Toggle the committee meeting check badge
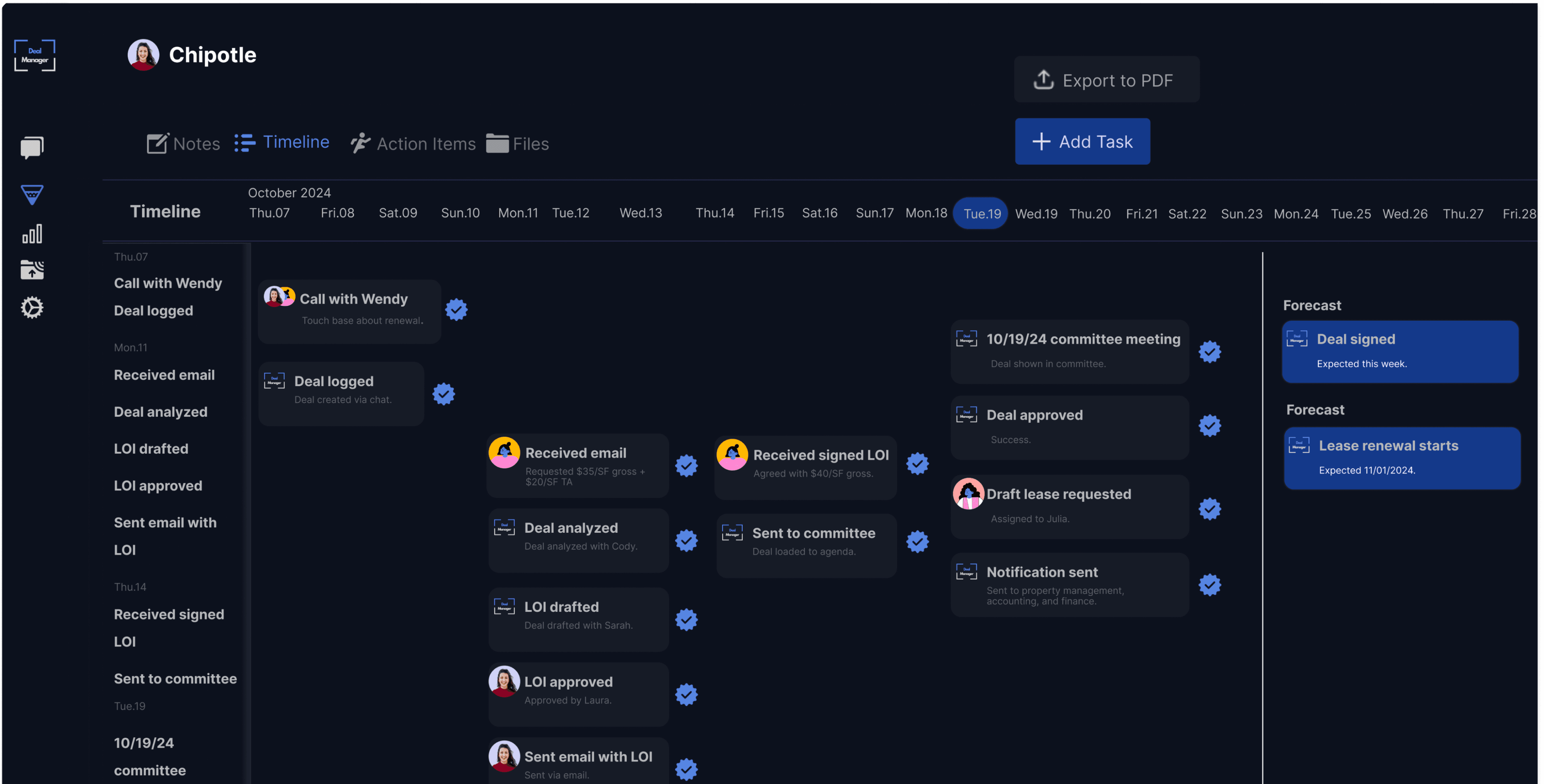 [1209, 352]
